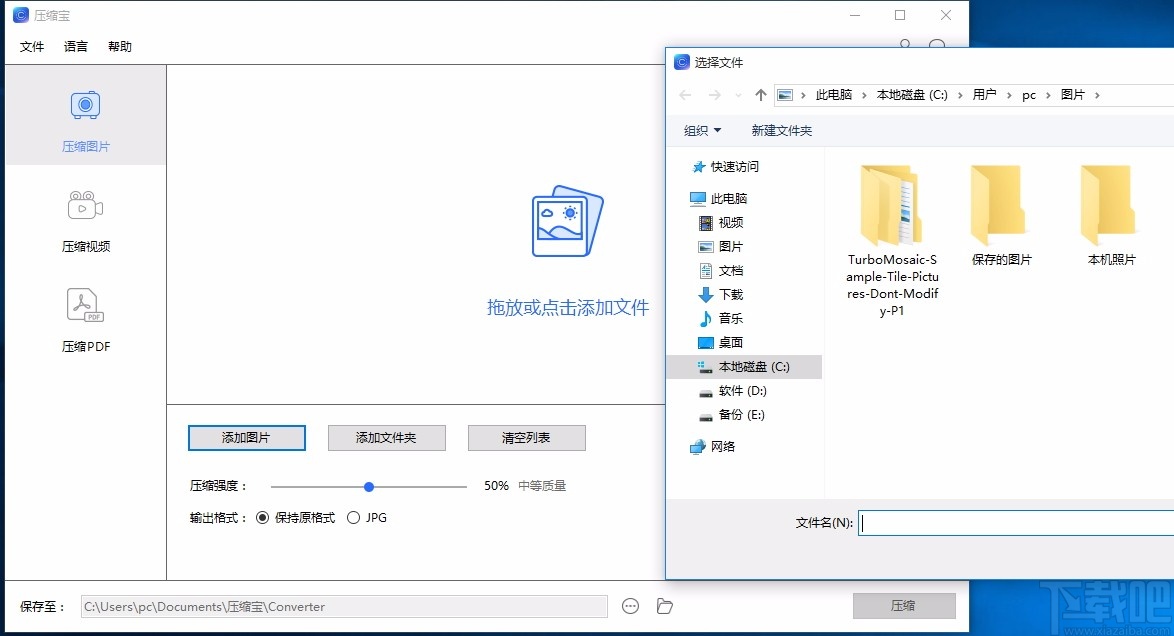Select 本地磁盘 (C:) in navigation tree
The width and height of the screenshot is (1174, 636).
[743, 366]
